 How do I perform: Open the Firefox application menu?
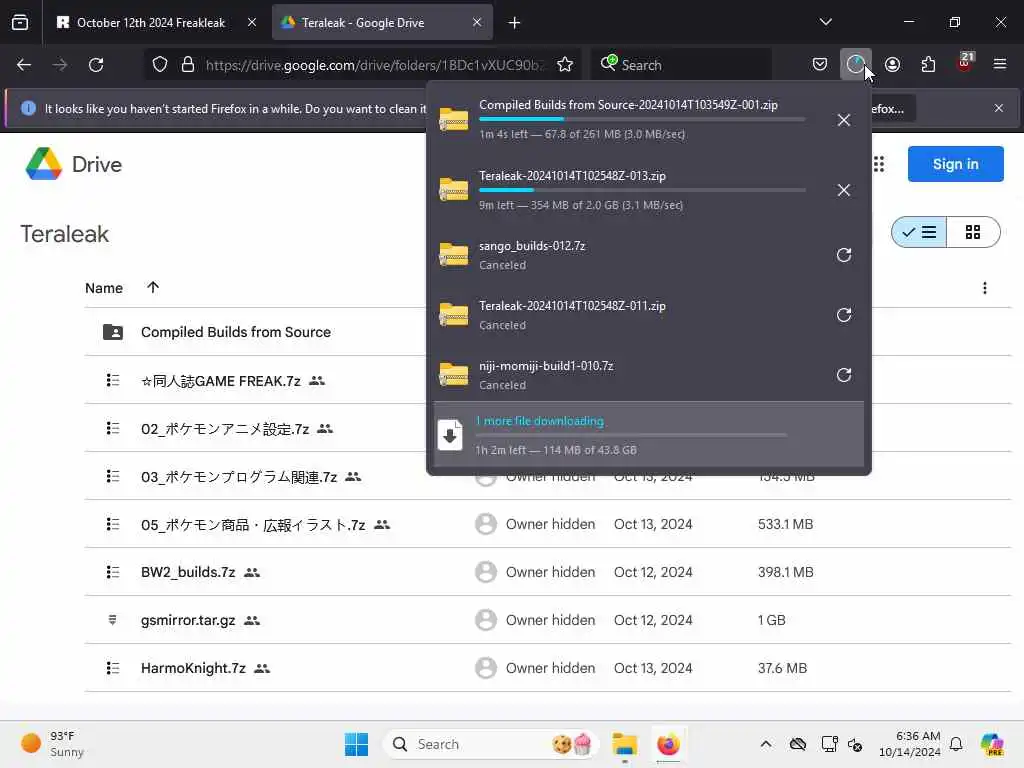(x=999, y=64)
